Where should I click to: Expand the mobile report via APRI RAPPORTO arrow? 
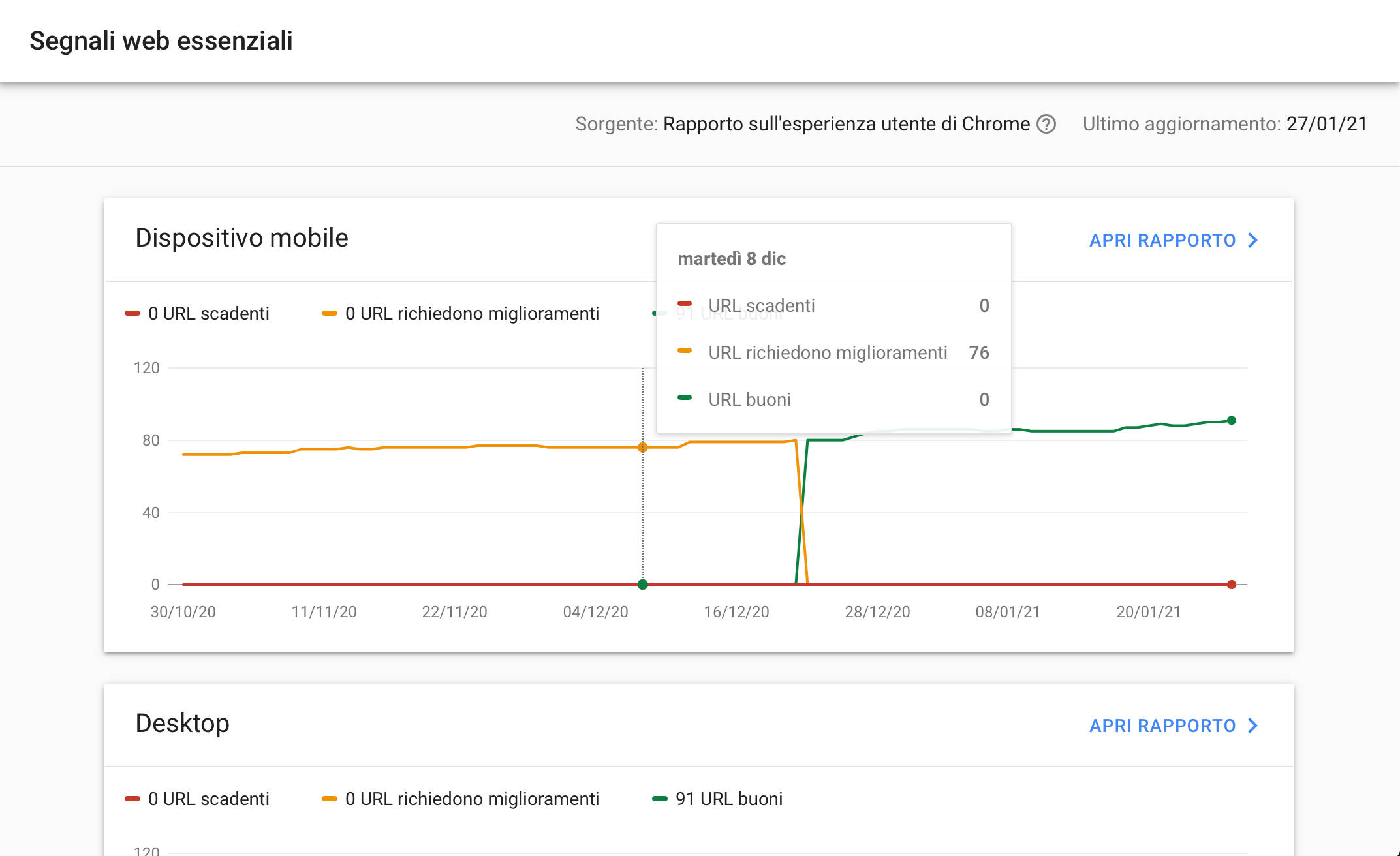(1252, 240)
